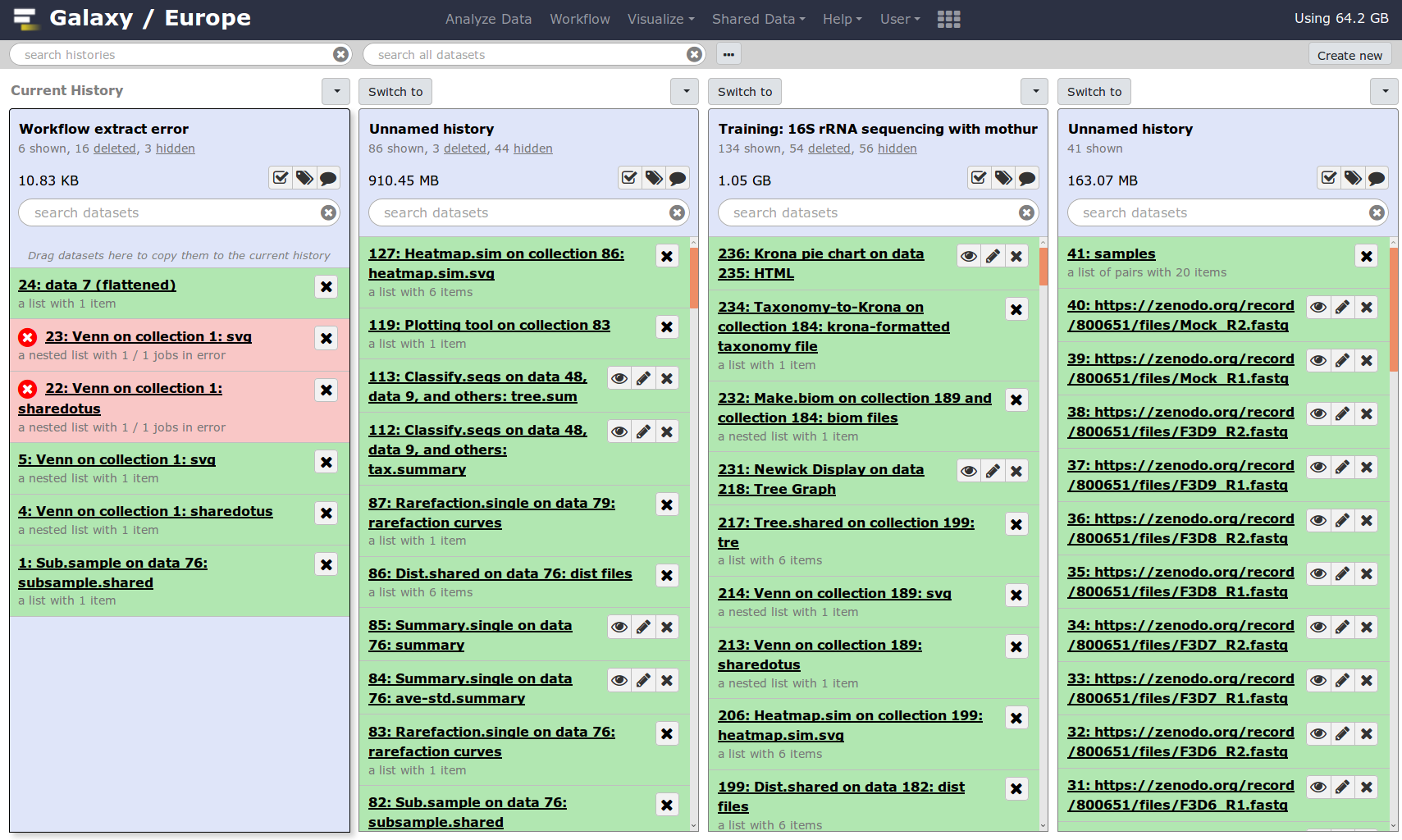Clear search datasets in Workflow extract error
Image resolution: width=1402 pixels, height=840 pixels.
click(x=328, y=212)
